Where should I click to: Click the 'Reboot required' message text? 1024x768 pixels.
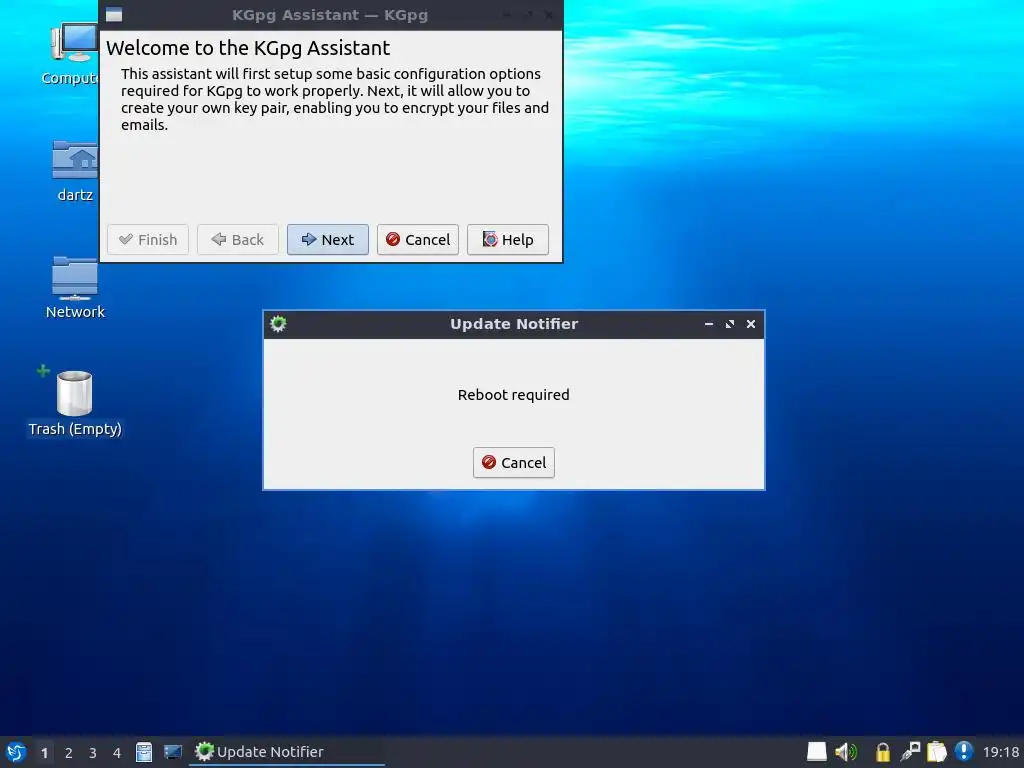[513, 395]
